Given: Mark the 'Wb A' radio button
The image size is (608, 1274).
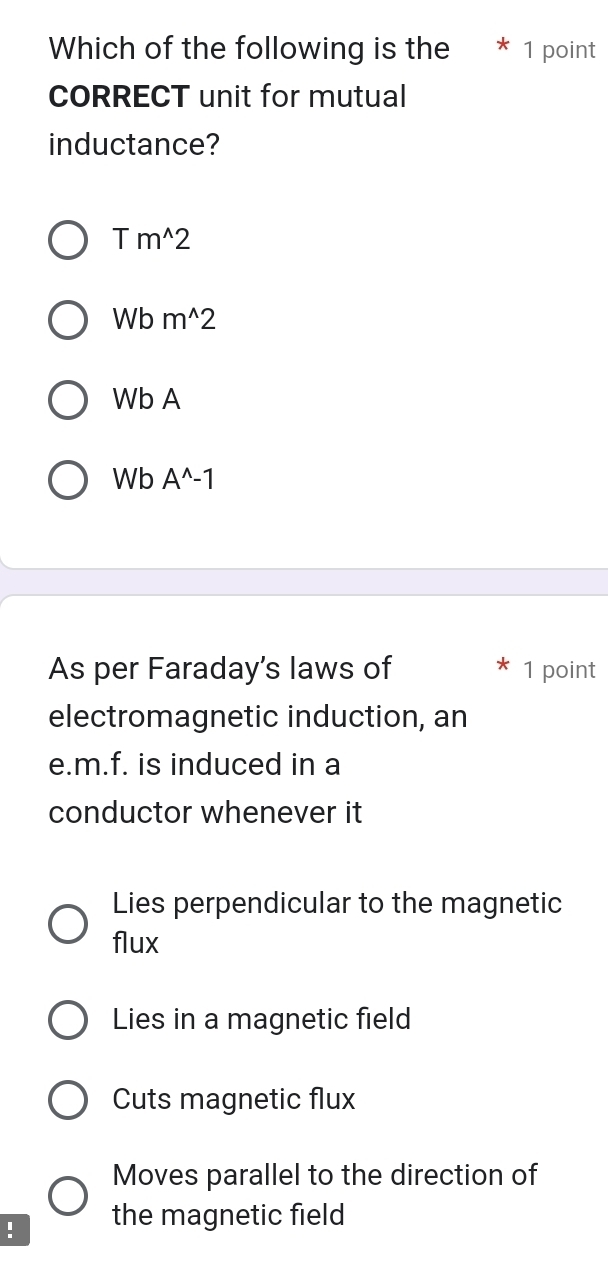Looking at the screenshot, I should tap(68, 400).
